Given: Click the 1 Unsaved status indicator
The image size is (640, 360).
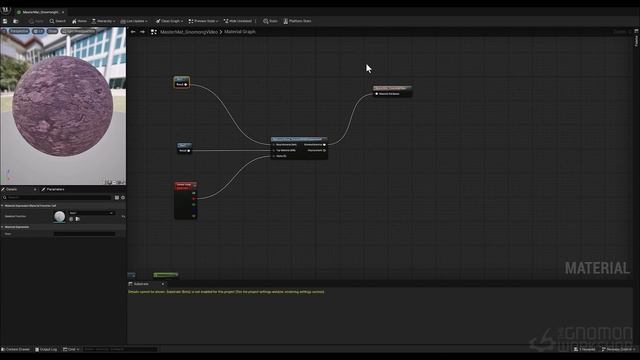Looking at the screenshot, I should point(585,349).
